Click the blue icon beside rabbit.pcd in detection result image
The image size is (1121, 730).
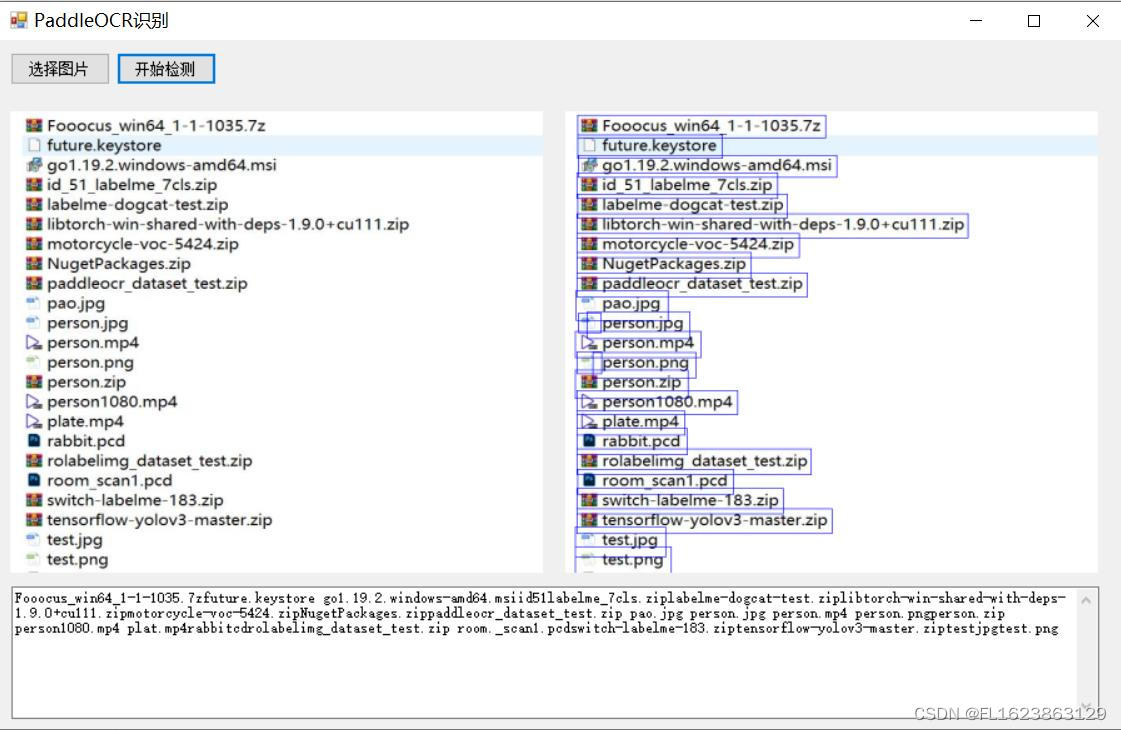(589, 440)
